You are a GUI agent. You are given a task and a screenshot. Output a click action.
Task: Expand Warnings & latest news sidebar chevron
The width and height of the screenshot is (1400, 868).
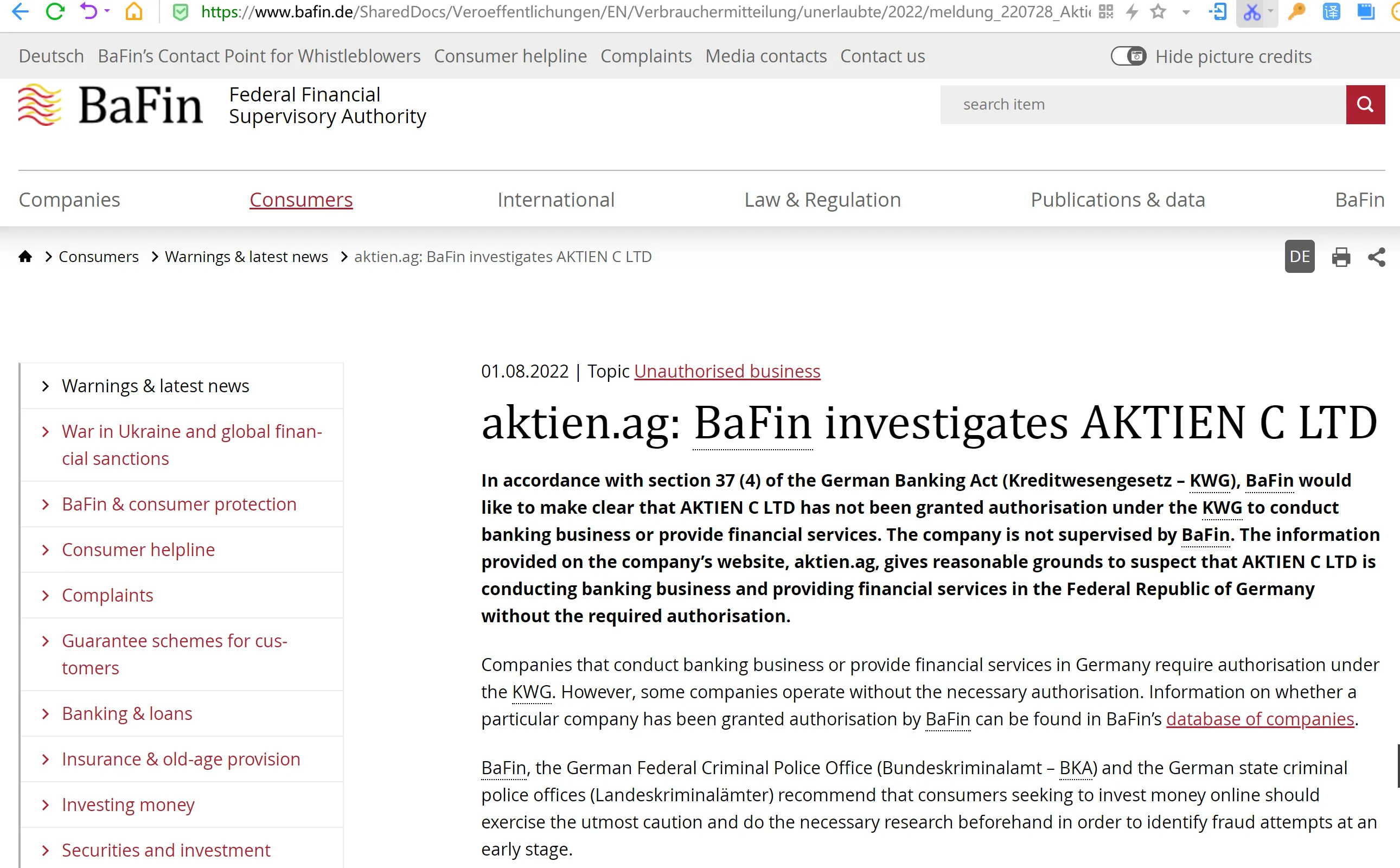pos(46,386)
